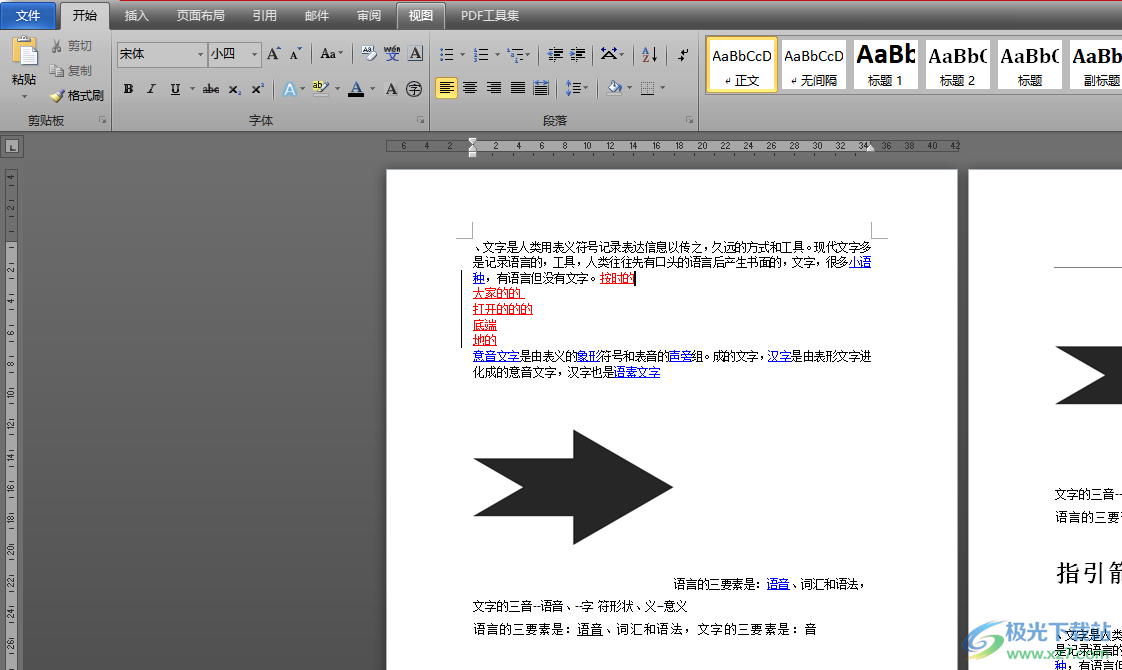Image resolution: width=1122 pixels, height=670 pixels.
Task: Switch to the 视图 (View) tab
Action: coord(421,16)
